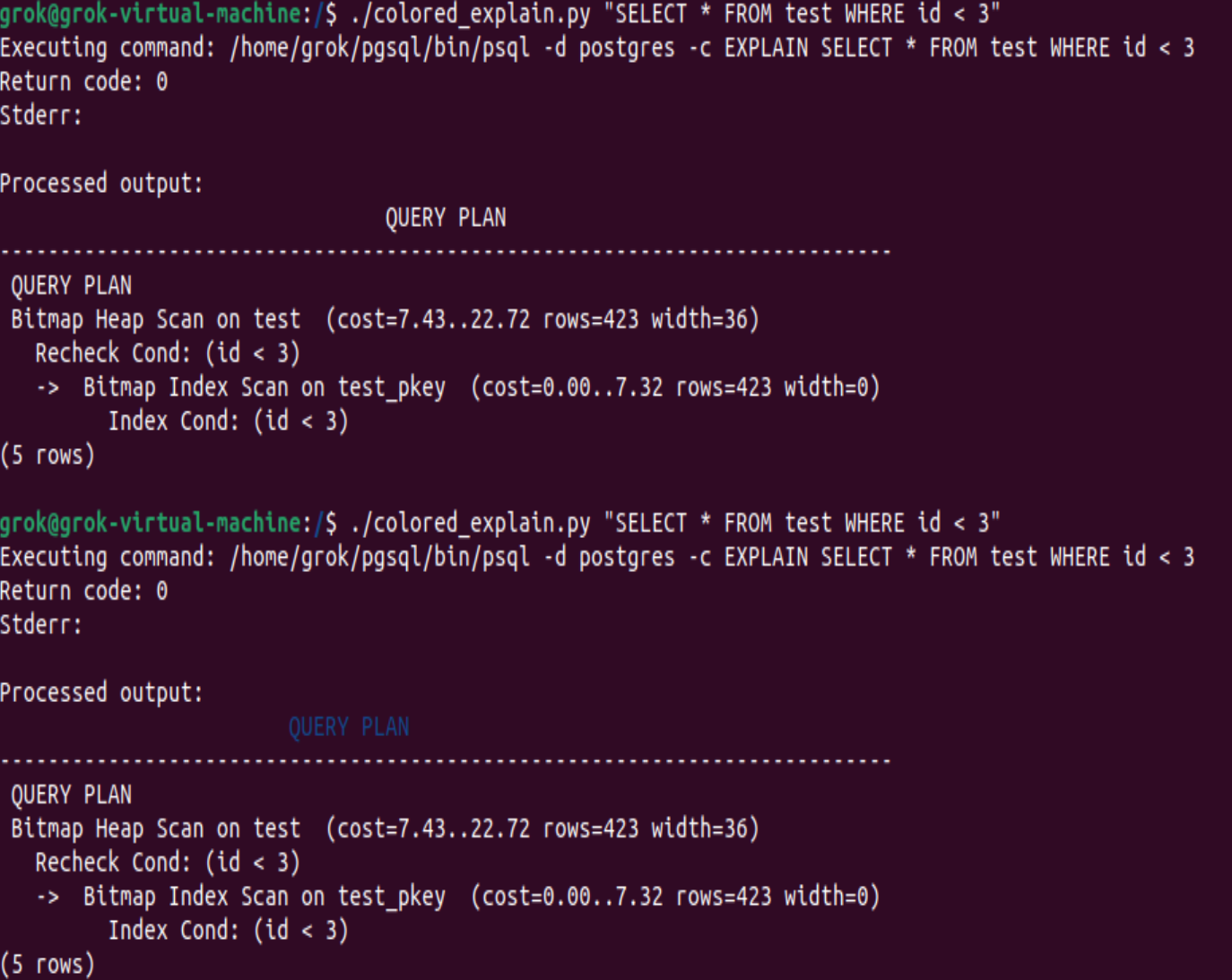Click the second grok@grok-virtual-machine prompt

coord(151,523)
